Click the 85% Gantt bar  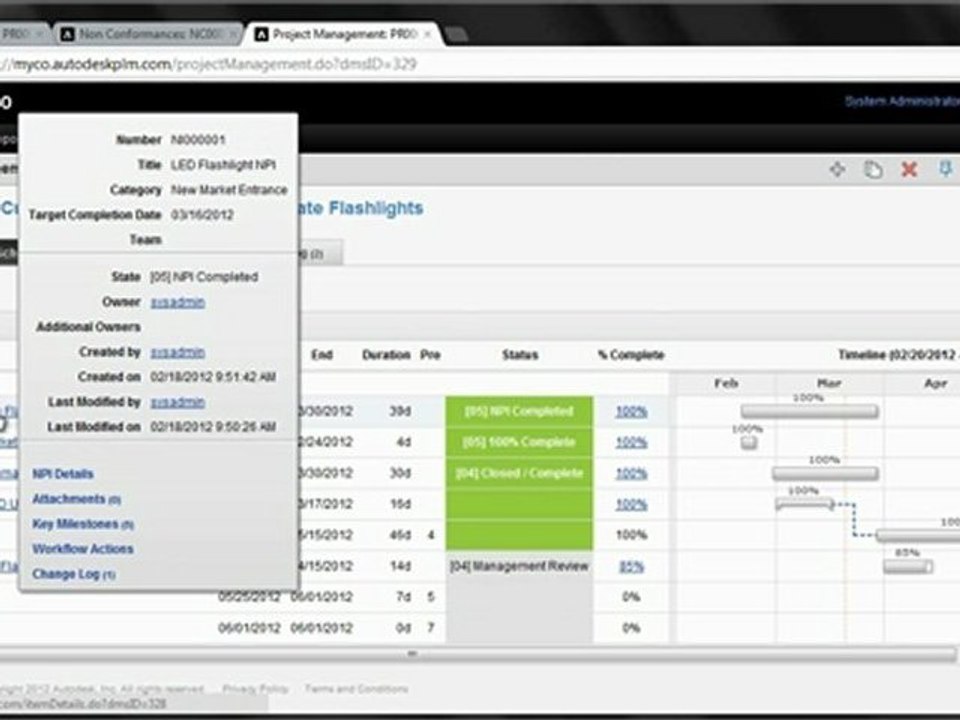(x=908, y=567)
